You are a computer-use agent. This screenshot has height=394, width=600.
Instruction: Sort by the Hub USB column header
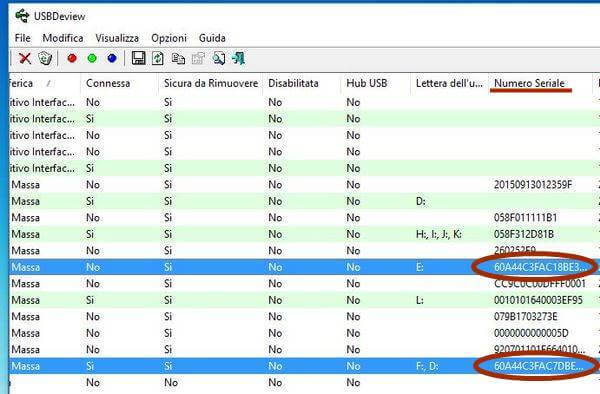point(375,83)
